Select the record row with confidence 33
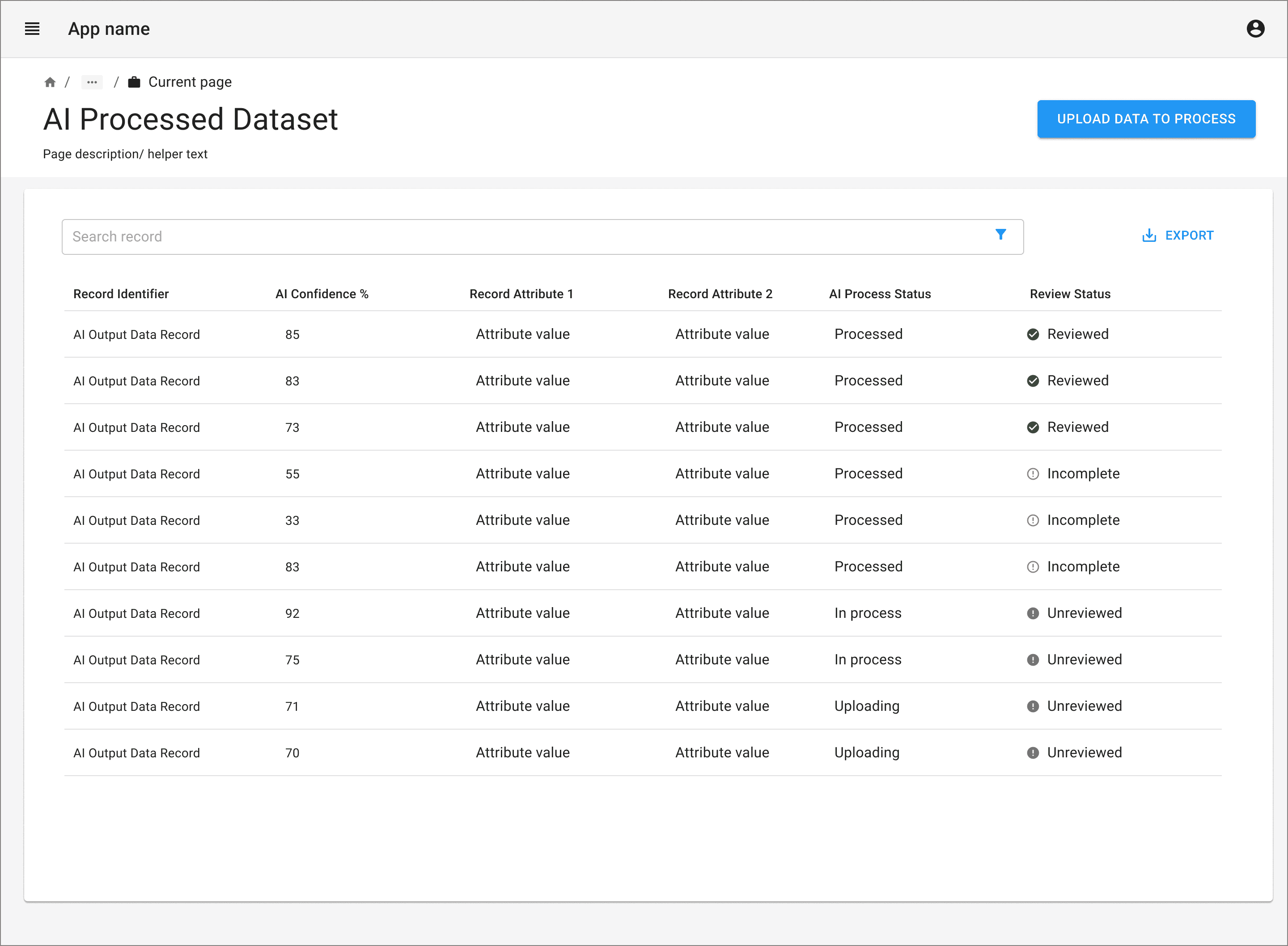 [x=643, y=520]
